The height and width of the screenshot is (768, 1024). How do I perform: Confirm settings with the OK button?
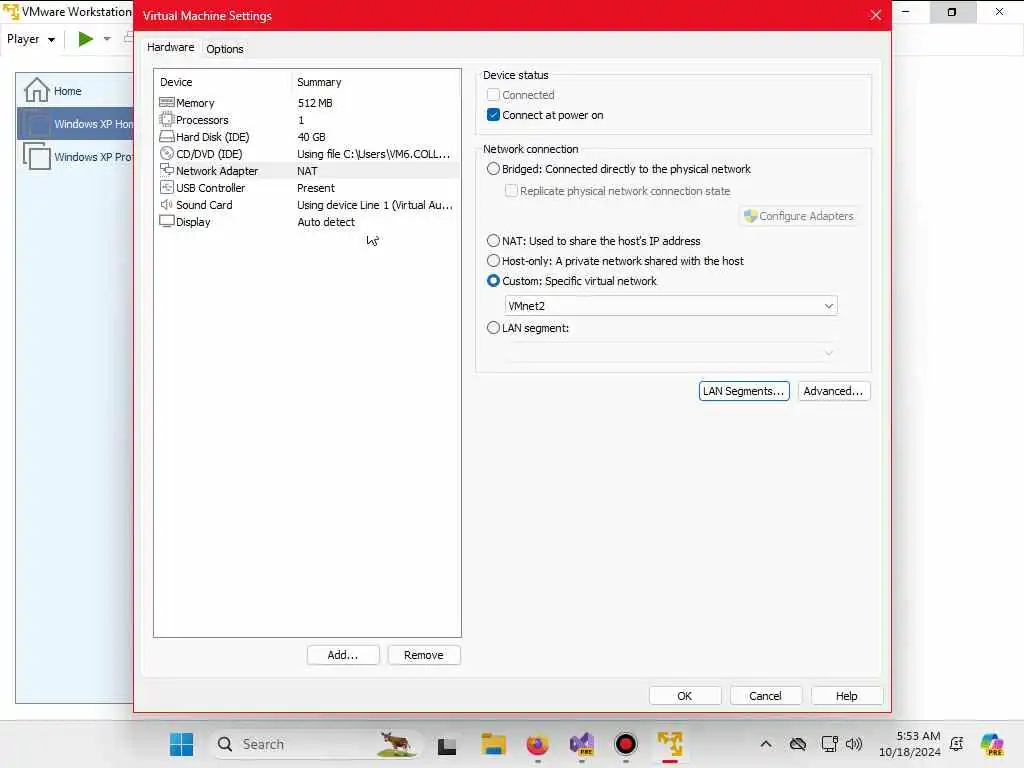click(685, 696)
